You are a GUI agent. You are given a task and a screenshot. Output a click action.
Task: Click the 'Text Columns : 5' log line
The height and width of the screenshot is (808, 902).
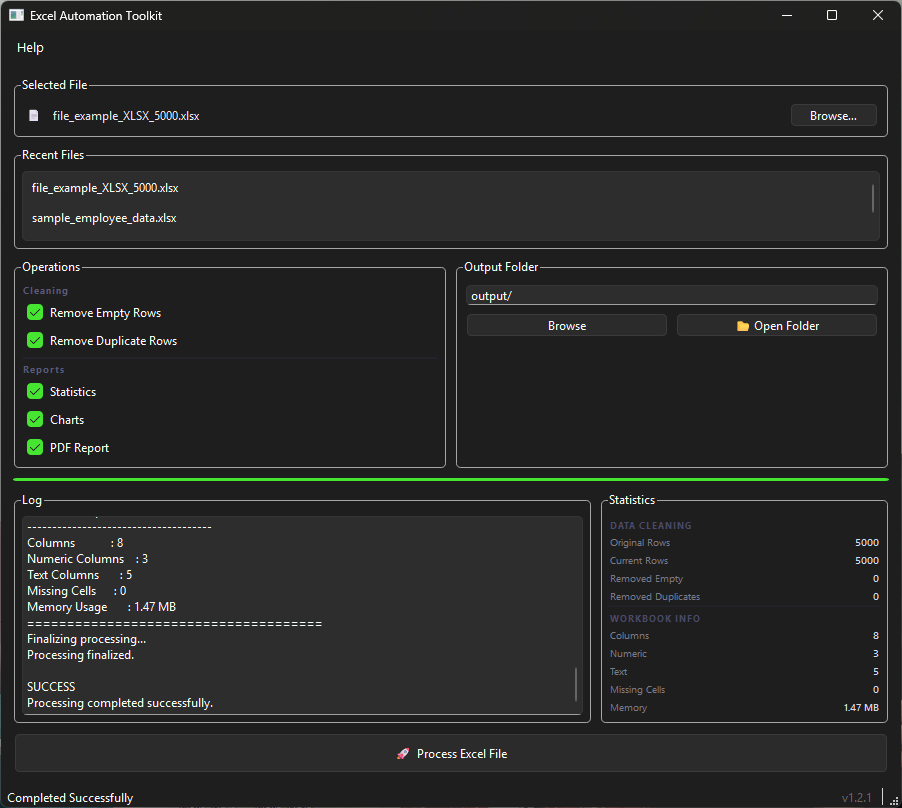click(x=79, y=575)
